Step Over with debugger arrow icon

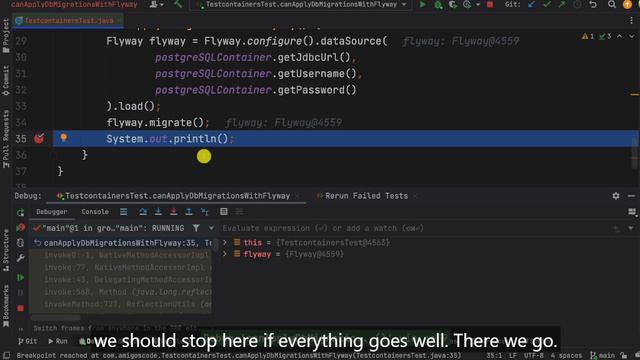(143, 211)
